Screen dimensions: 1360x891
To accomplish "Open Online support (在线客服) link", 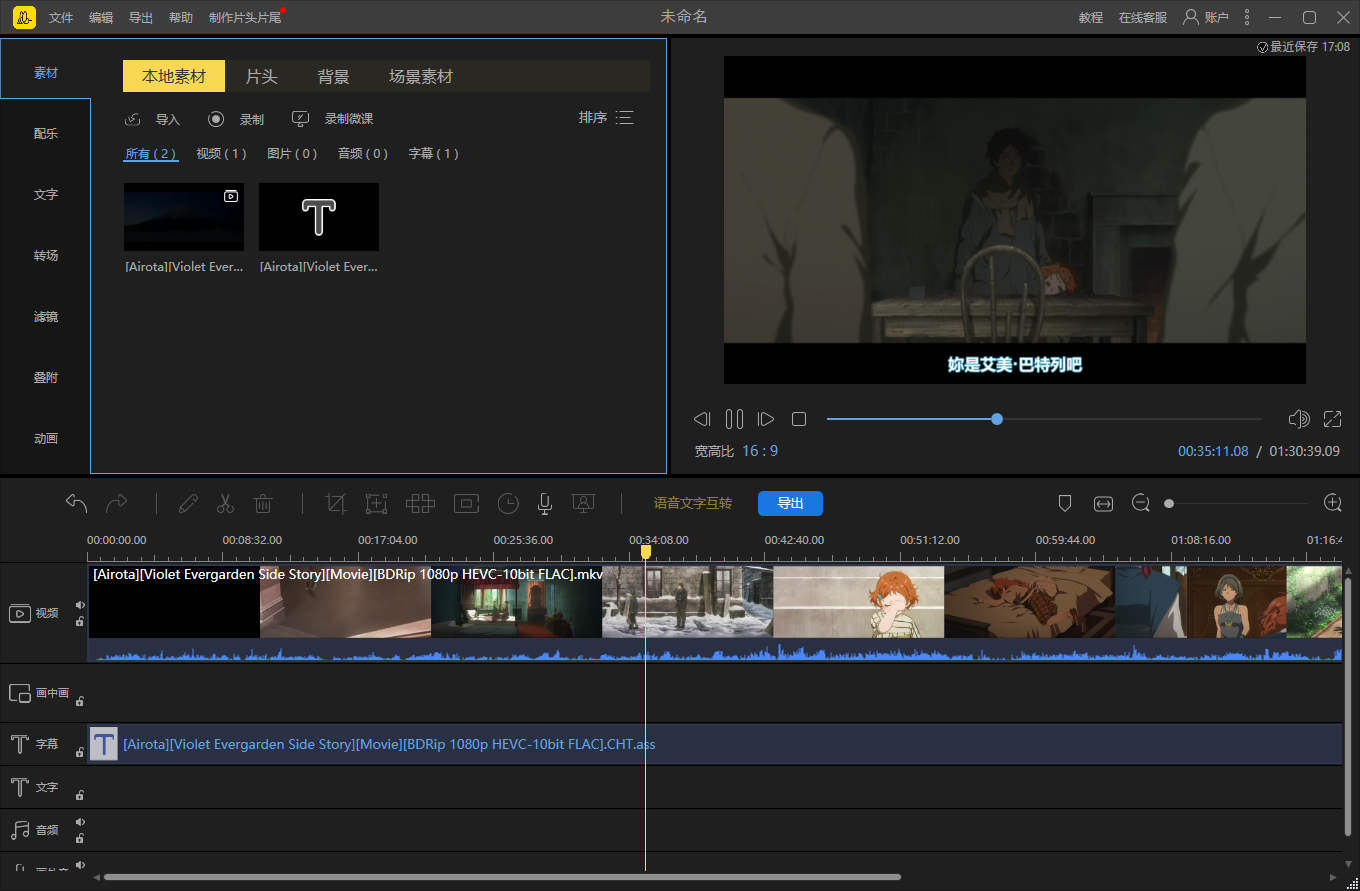I will pos(1143,18).
